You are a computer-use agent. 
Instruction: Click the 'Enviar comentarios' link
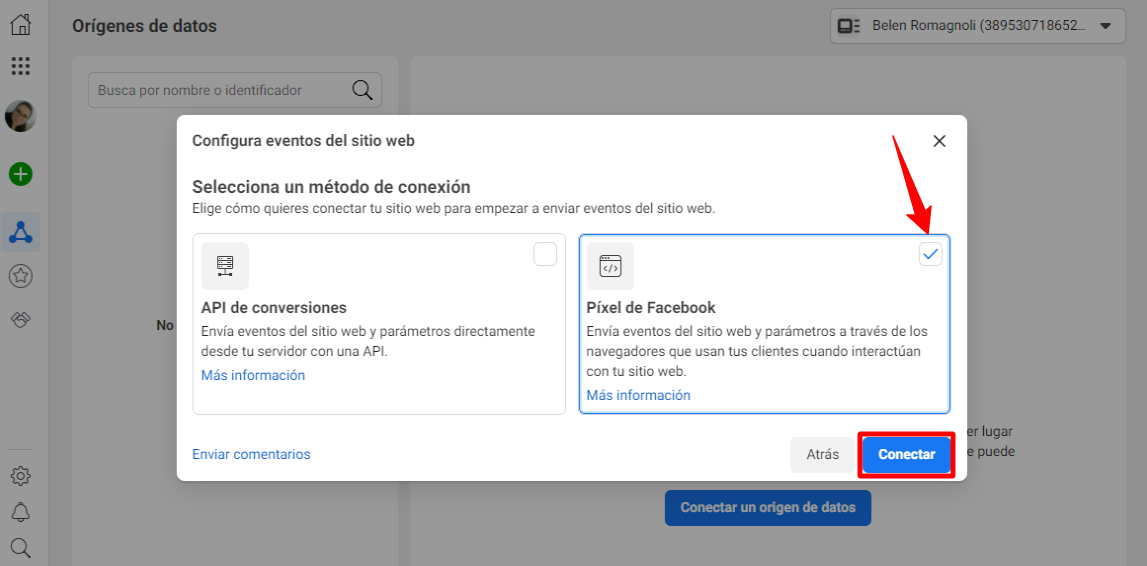click(x=251, y=454)
